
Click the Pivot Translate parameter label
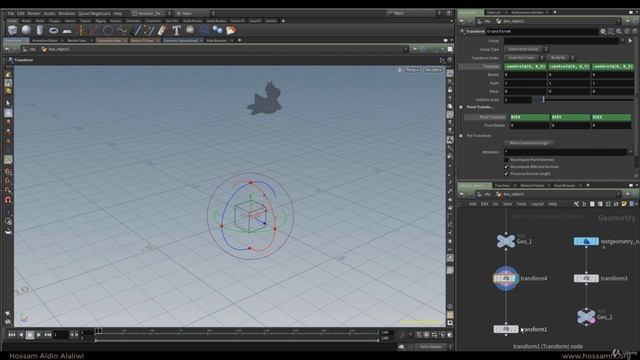coord(491,117)
